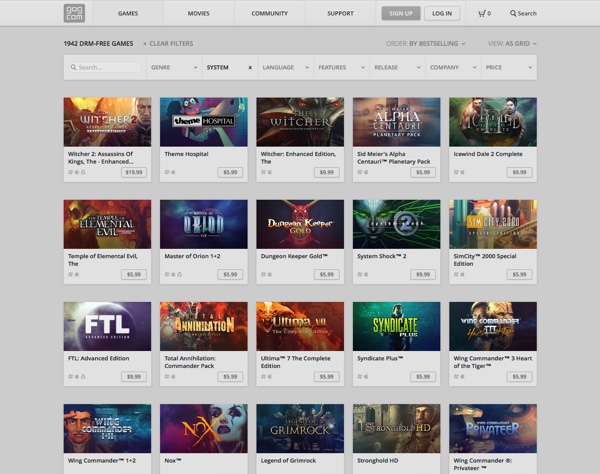This screenshot has height=474, width=600.
Task: Expand the Language filter dropdown
Action: point(286,67)
